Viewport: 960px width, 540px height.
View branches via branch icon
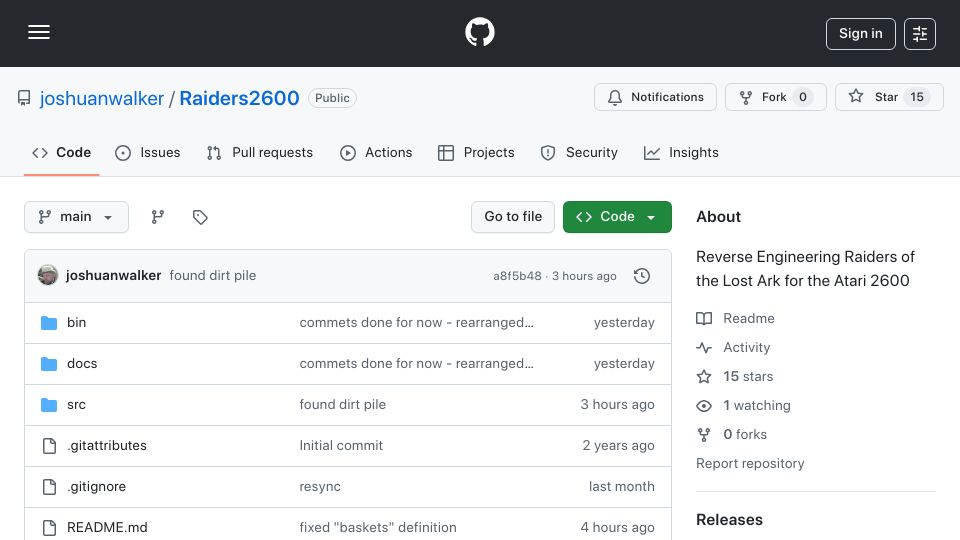pos(158,217)
